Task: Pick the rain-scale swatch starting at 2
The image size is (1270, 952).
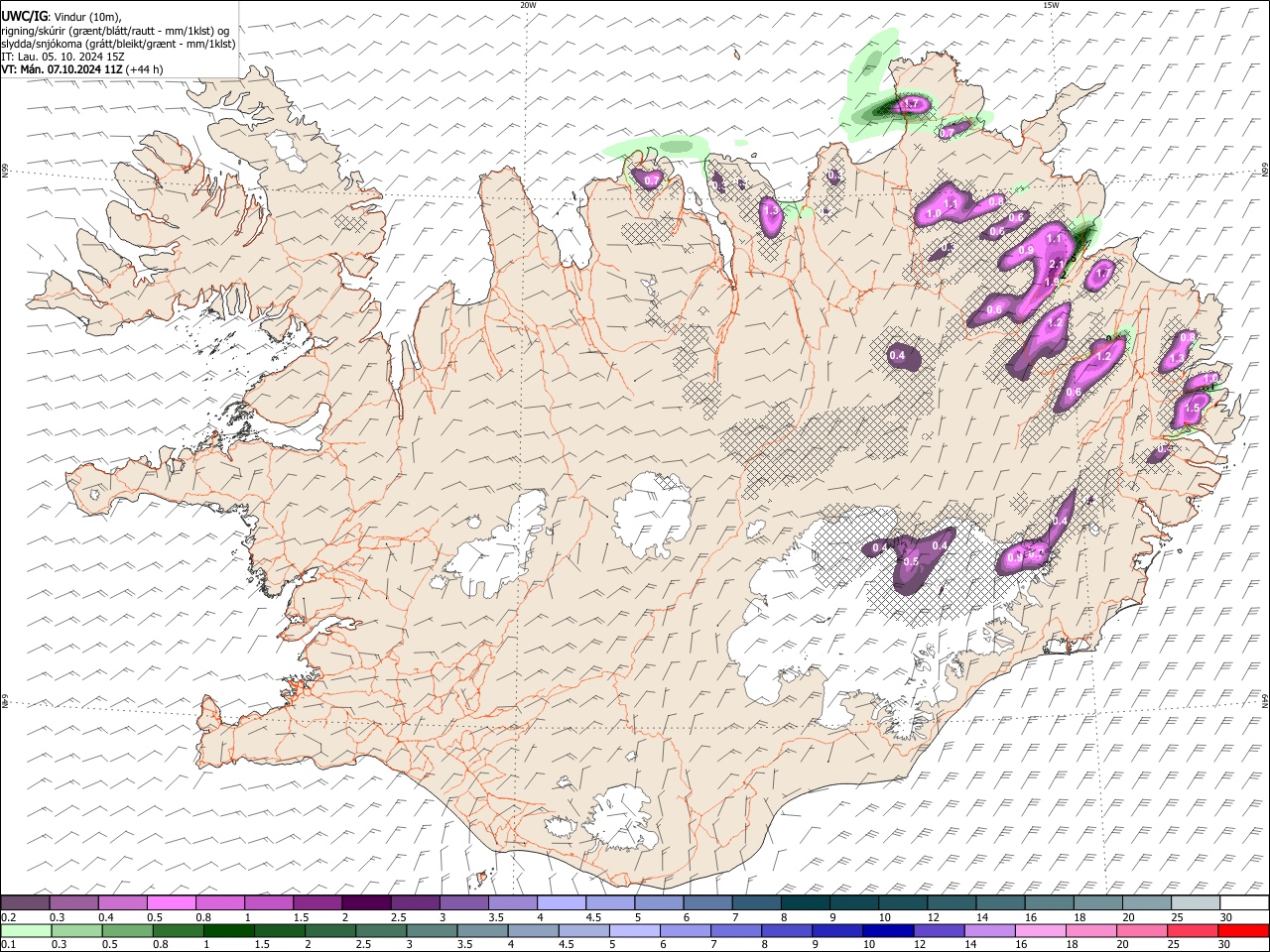Action: pyautogui.click(x=330, y=930)
